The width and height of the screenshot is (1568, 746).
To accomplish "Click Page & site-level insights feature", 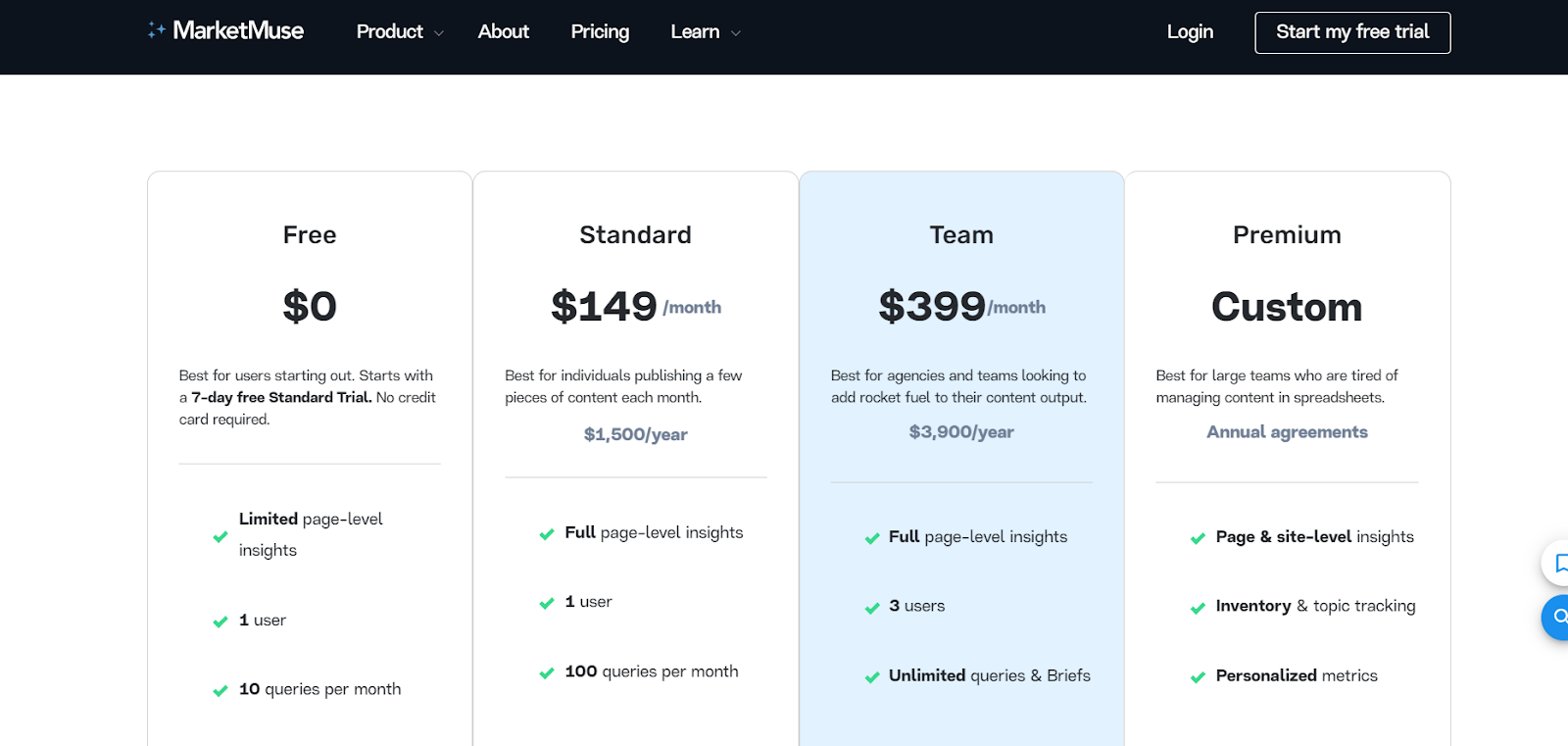I will pyautogui.click(x=1314, y=536).
